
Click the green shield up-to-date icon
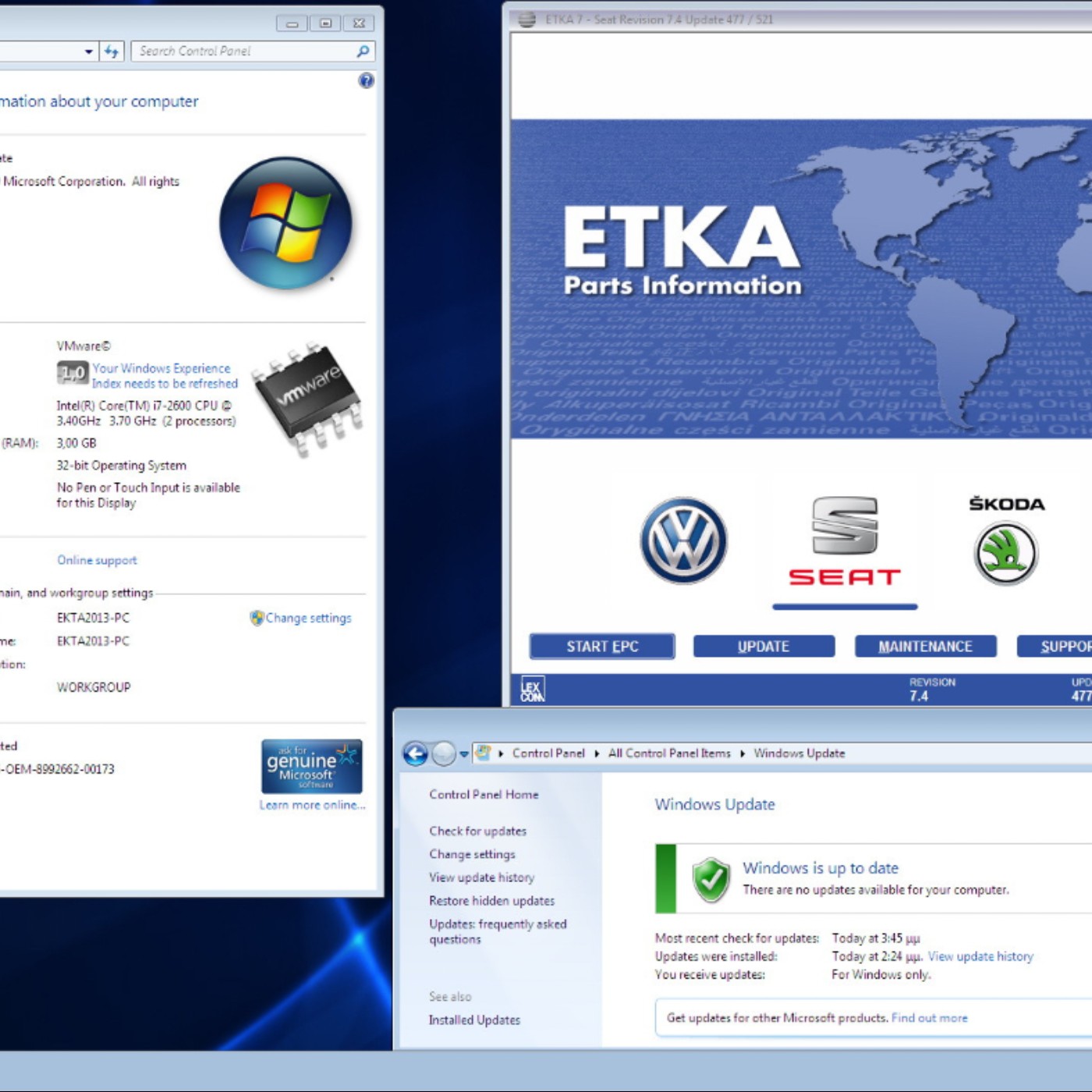pos(711,879)
